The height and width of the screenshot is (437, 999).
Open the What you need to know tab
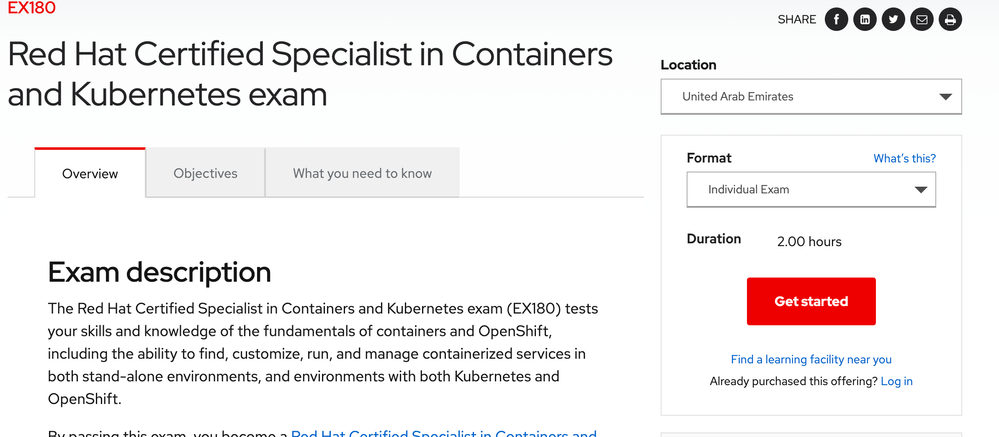pos(362,173)
